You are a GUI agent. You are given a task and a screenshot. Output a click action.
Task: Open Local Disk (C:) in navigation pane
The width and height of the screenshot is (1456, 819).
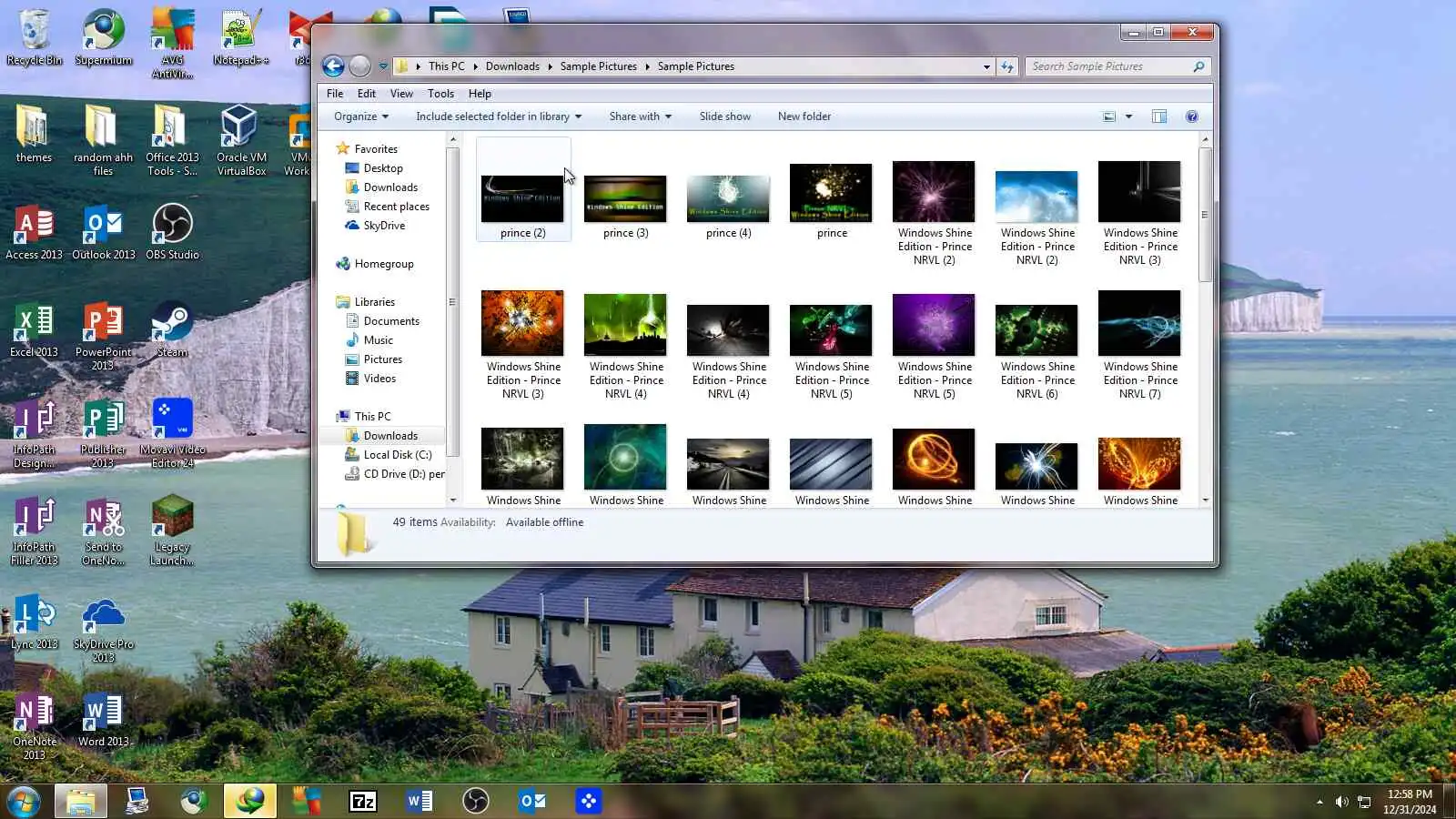click(398, 455)
